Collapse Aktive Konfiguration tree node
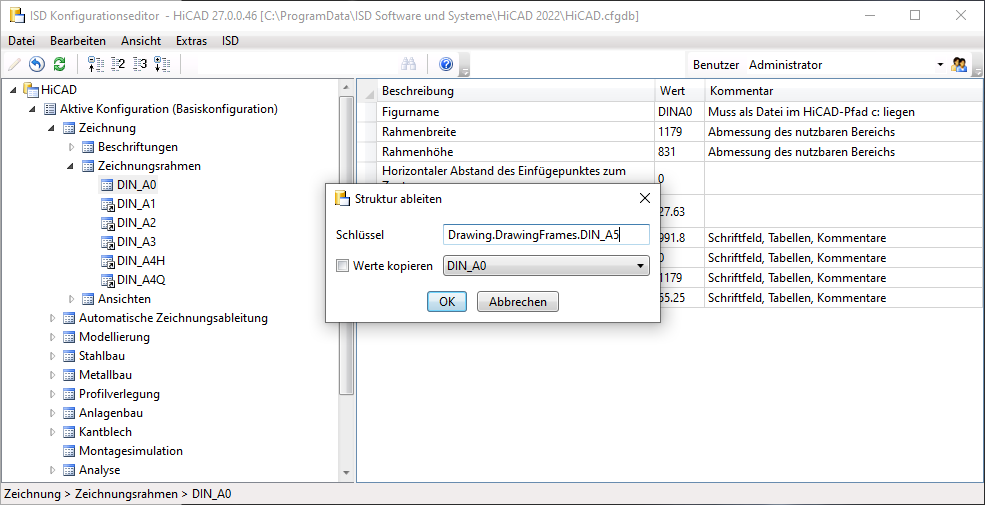Viewport: 985px width, 505px height. coord(33,109)
